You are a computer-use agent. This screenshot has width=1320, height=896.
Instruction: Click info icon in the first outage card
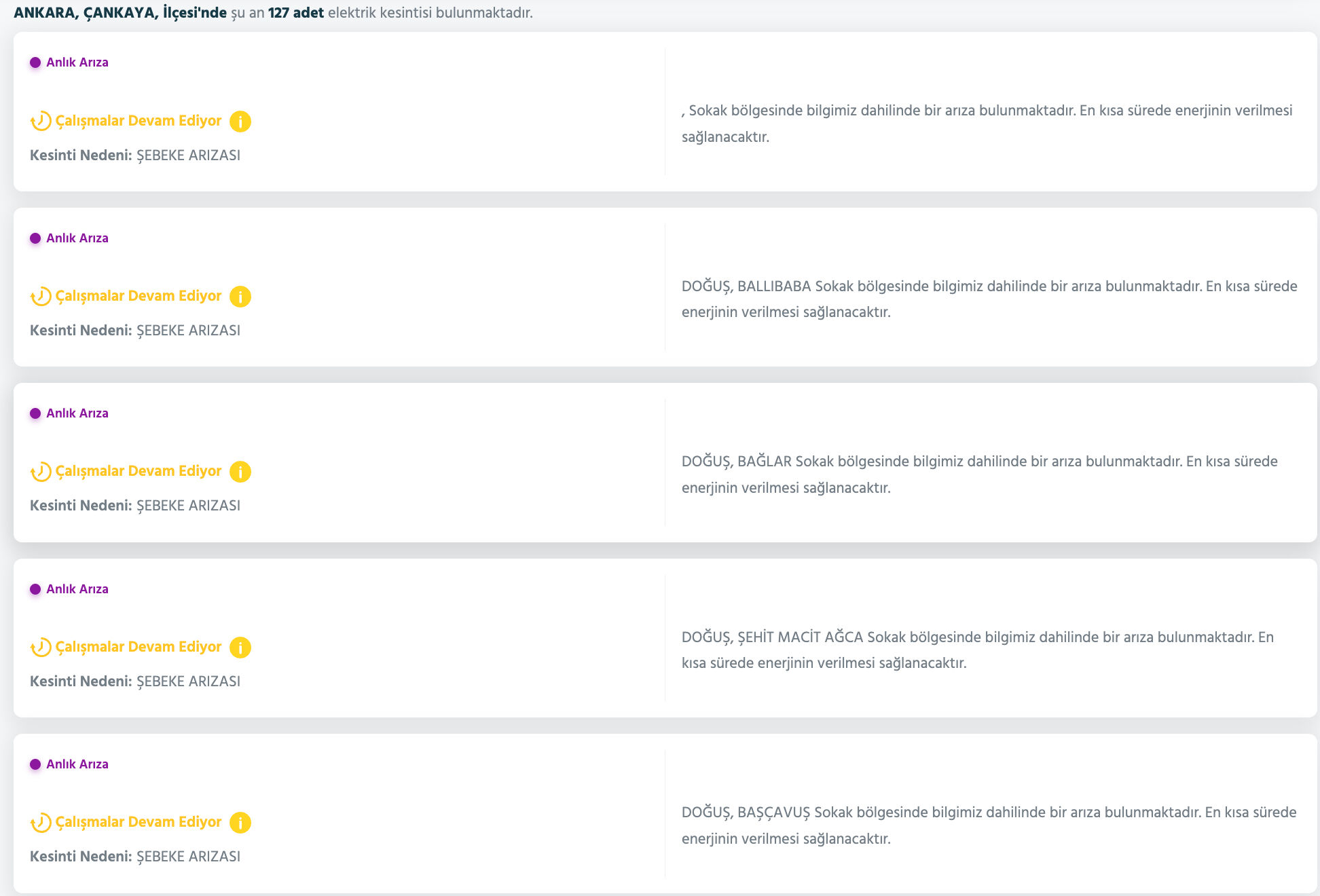[x=240, y=122]
